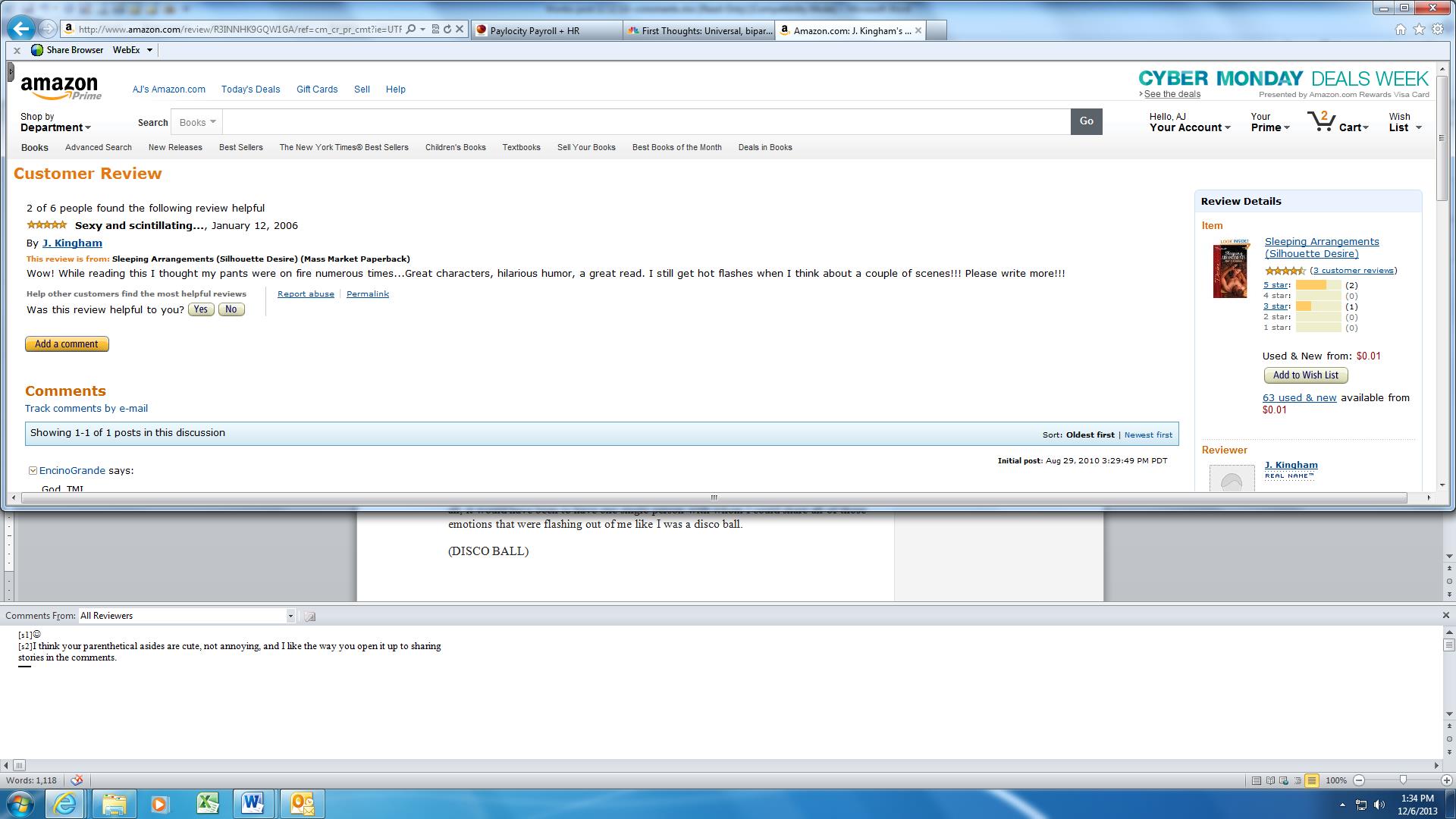
Task: Click the browser forward arrow
Action: pos(48,30)
